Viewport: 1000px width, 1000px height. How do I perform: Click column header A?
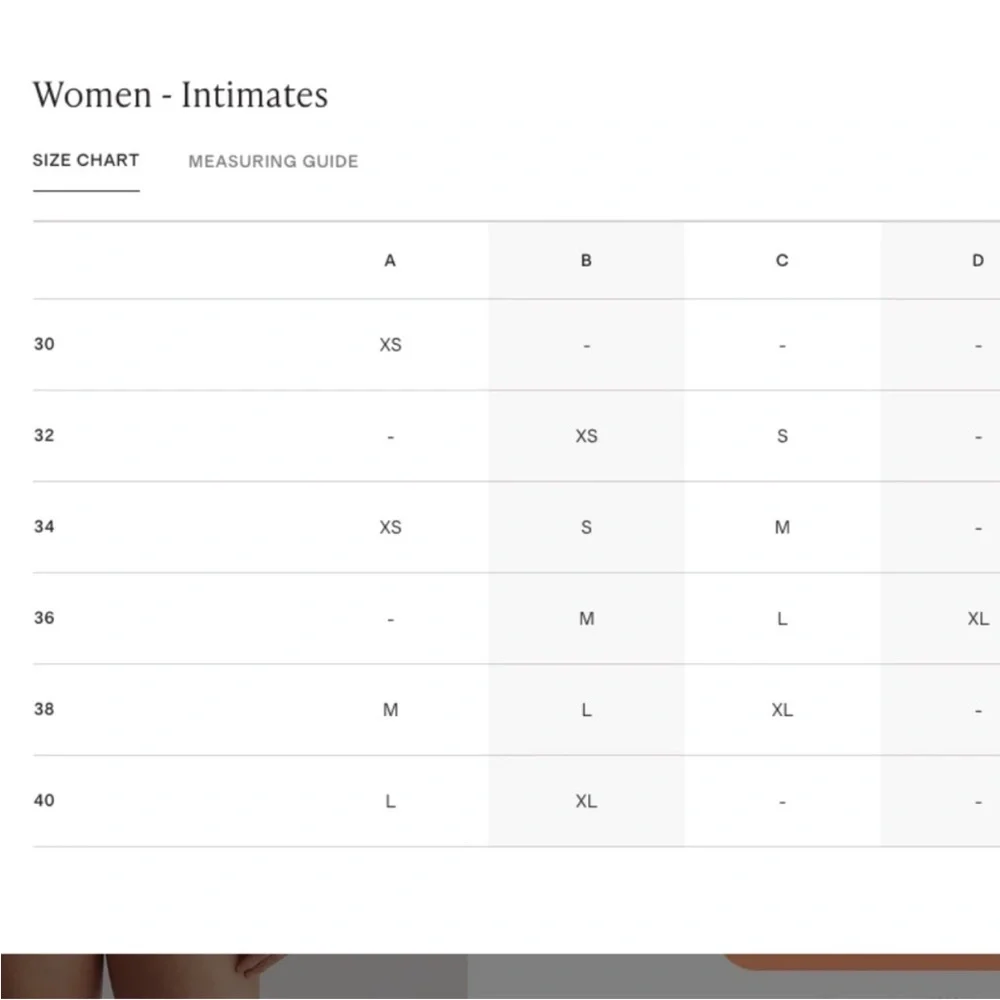390,260
